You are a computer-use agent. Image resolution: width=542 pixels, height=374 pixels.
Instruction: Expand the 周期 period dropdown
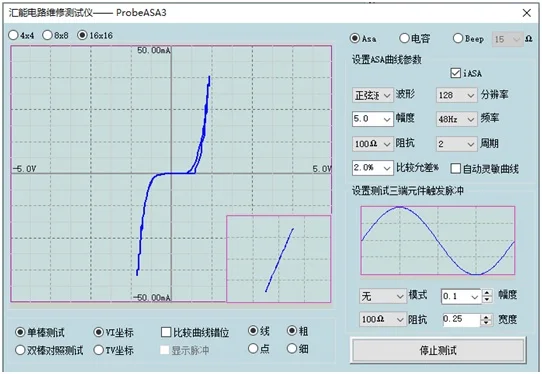pyautogui.click(x=456, y=143)
